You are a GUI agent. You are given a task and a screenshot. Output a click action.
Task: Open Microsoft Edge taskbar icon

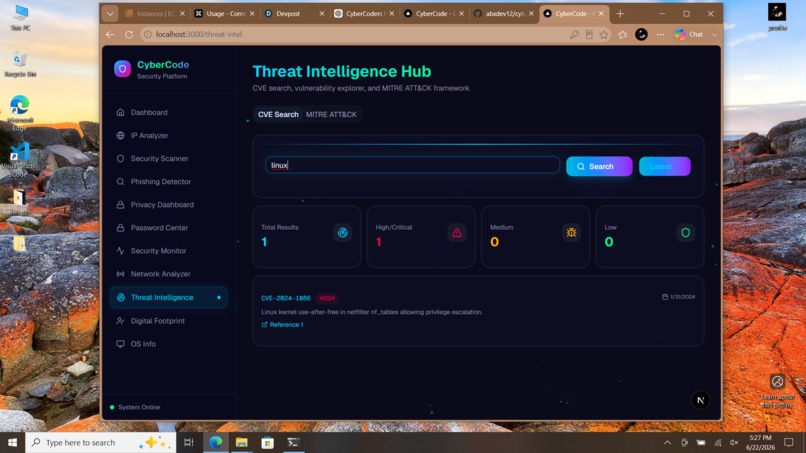(215, 442)
